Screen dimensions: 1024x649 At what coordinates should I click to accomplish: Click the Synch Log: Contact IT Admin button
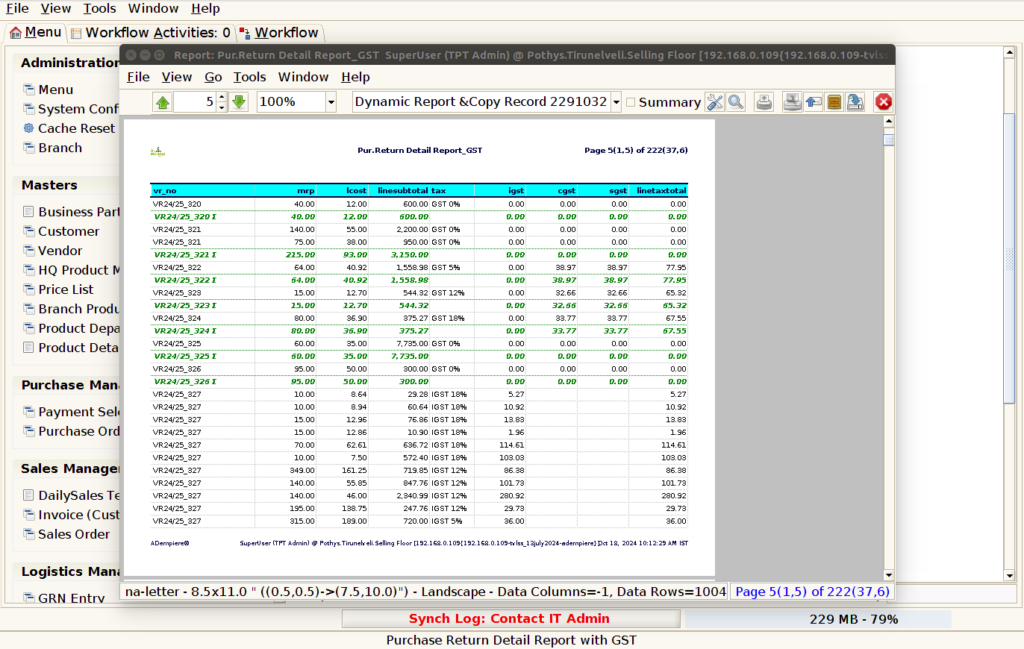(x=510, y=618)
